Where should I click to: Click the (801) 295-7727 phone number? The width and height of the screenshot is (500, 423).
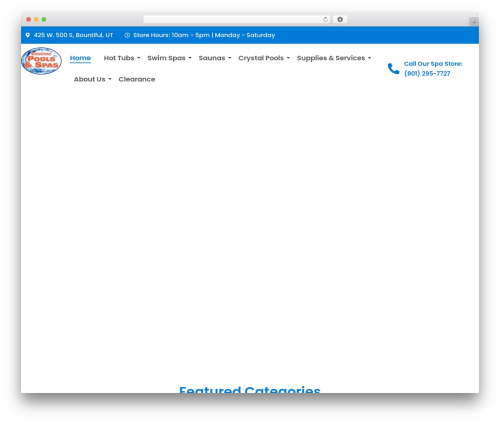[427, 73]
